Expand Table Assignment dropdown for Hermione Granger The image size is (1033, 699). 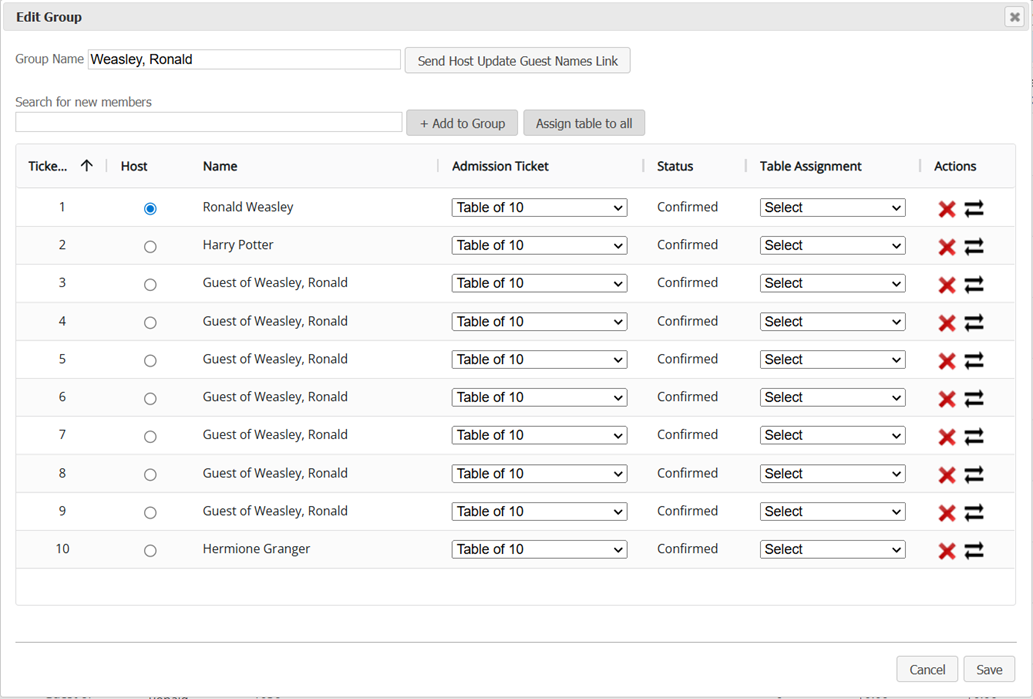coord(832,550)
